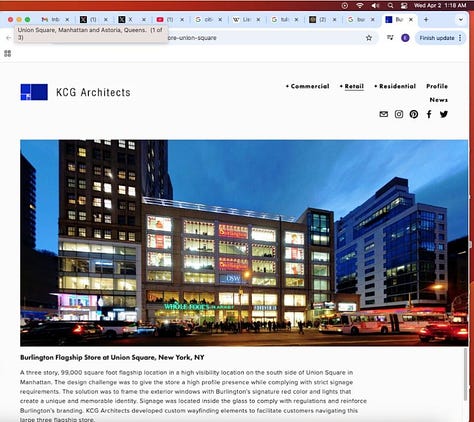
Task: Open the Gmail Inbox tab
Action: tap(51, 20)
